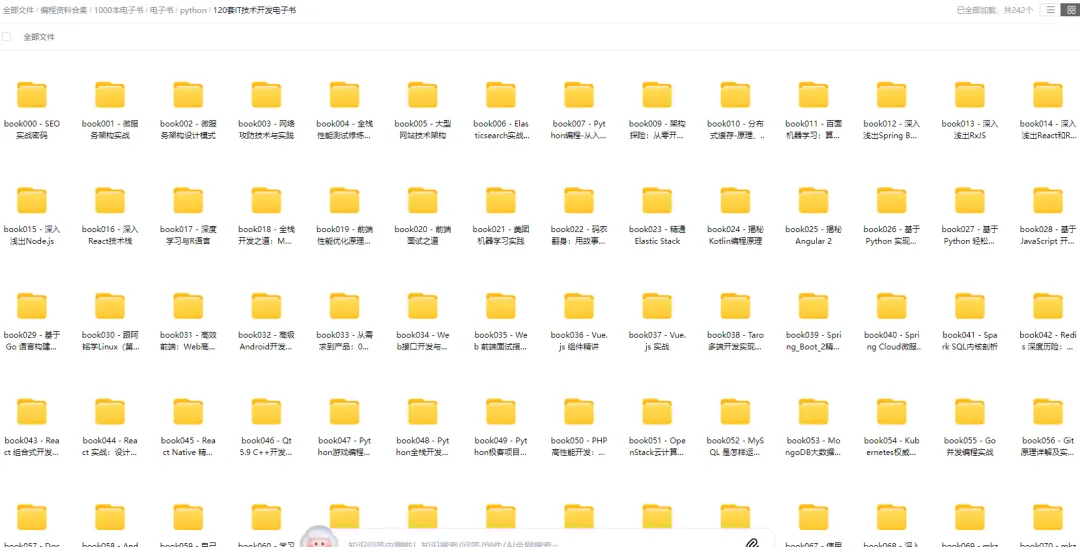Viewport: 1080px width, 547px height.
Task: Open book023 精通Elastic Stack folder icon
Action: coord(657,200)
